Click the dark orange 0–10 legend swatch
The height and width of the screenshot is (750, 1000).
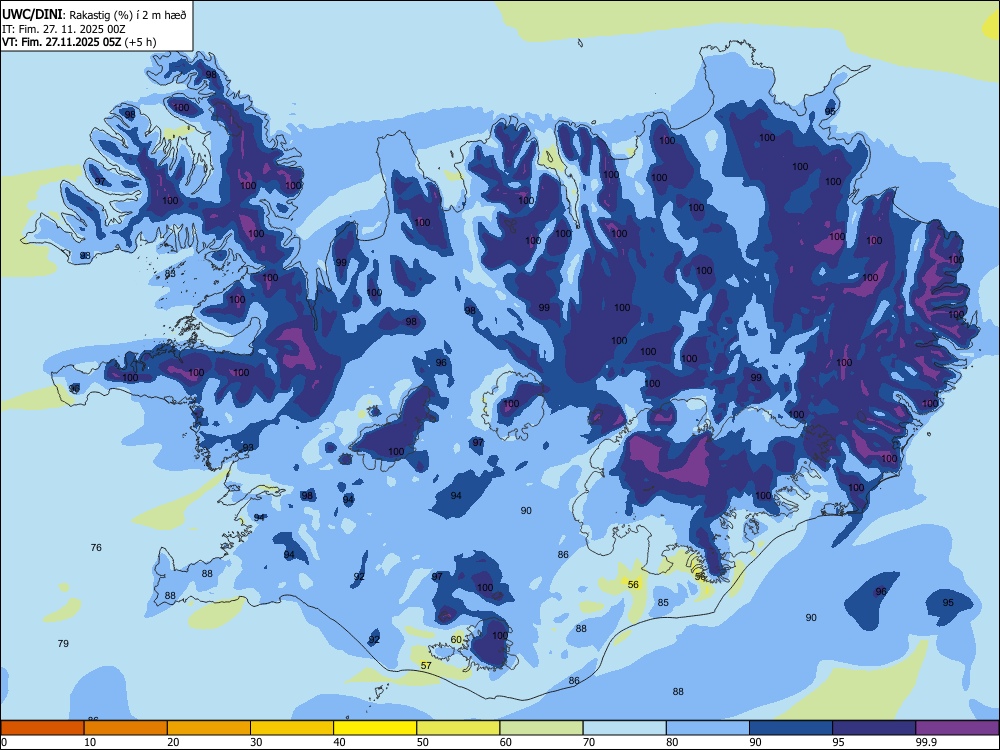pyautogui.click(x=42, y=728)
